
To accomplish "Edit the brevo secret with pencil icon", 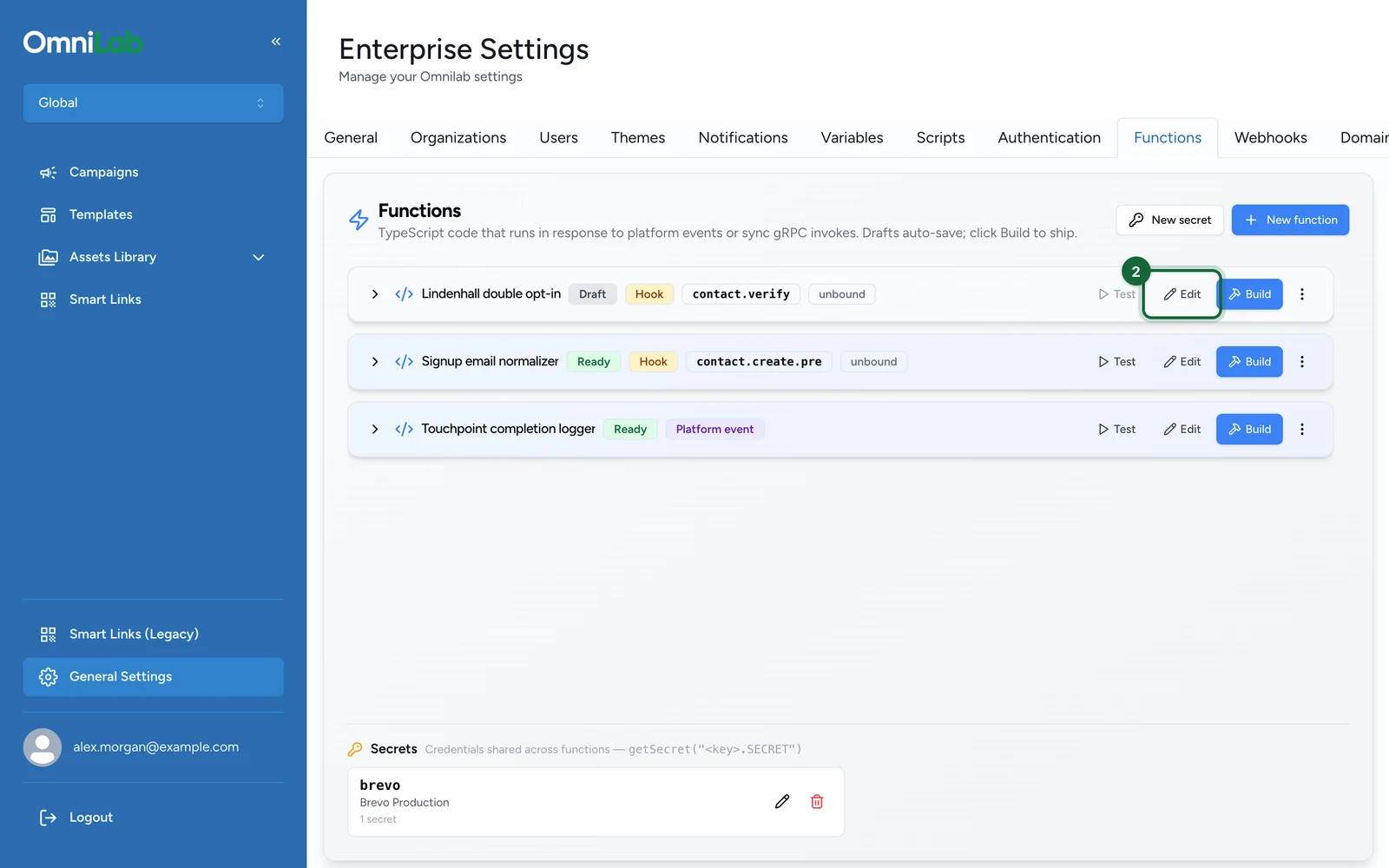I will click(x=782, y=802).
